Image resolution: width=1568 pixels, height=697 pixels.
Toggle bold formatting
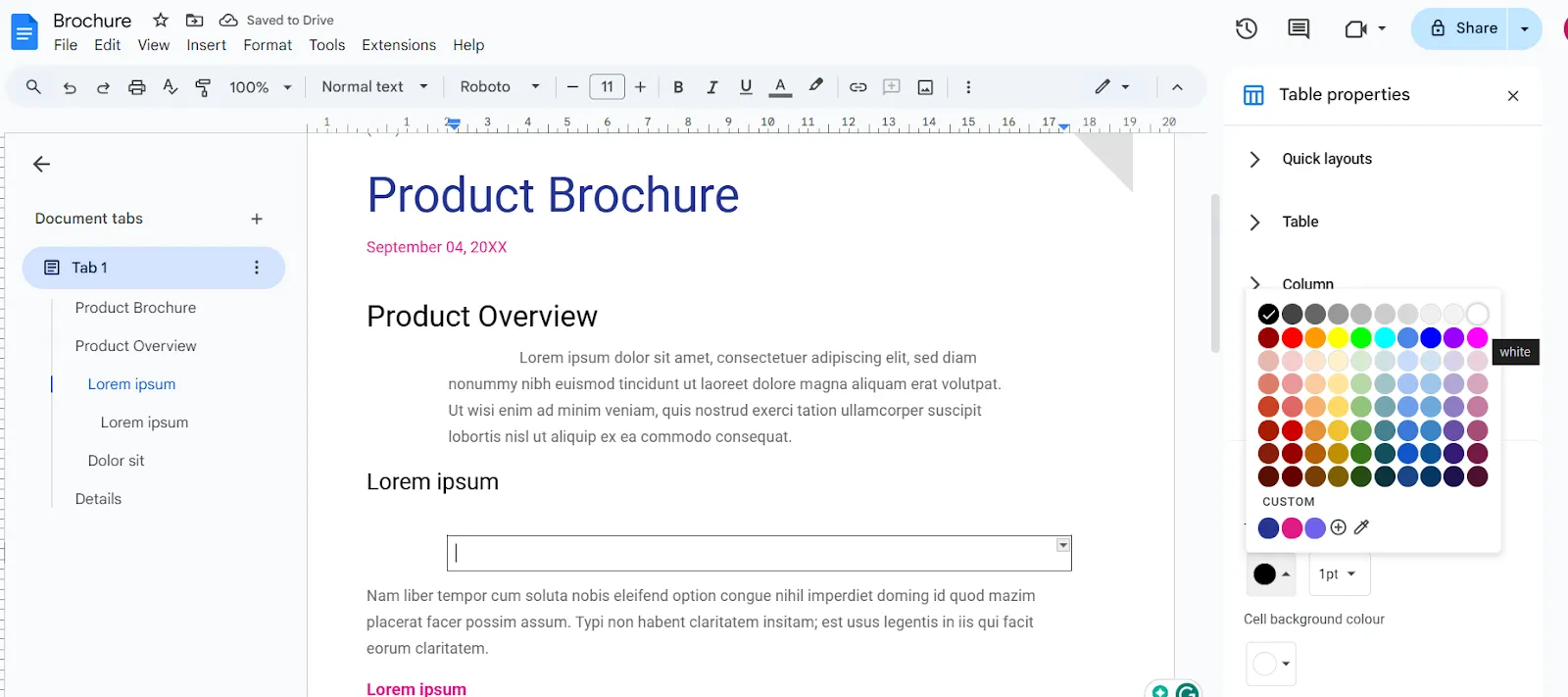click(x=678, y=87)
